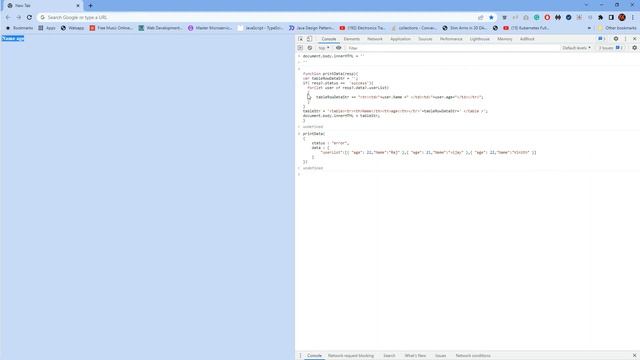Switch to the Memory tab
Screen dimensions: 640x360
click(x=504, y=39)
